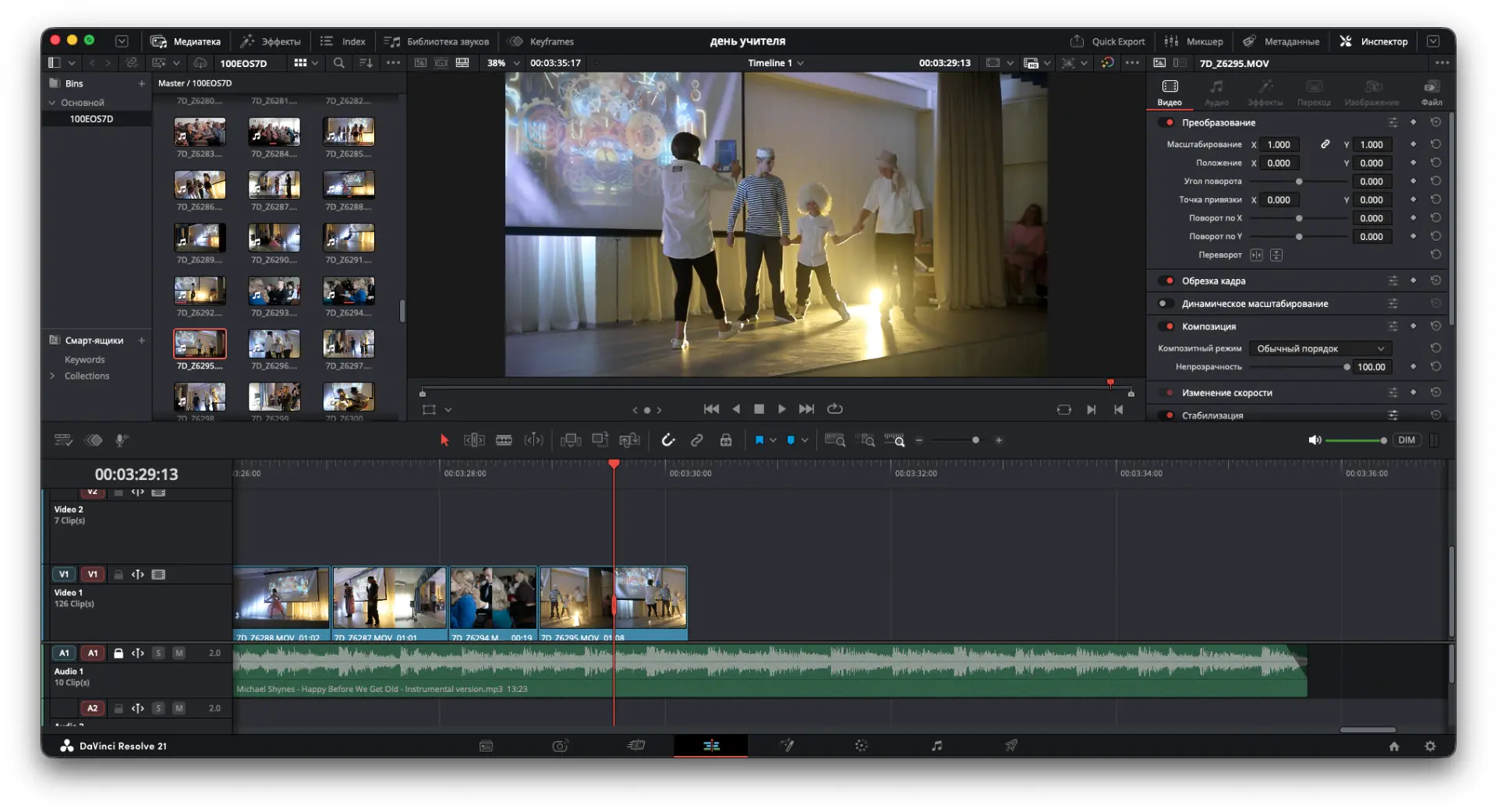Image resolution: width=1497 pixels, height=812 pixels.
Task: Open the Fusion page icon
Action: 787,746
